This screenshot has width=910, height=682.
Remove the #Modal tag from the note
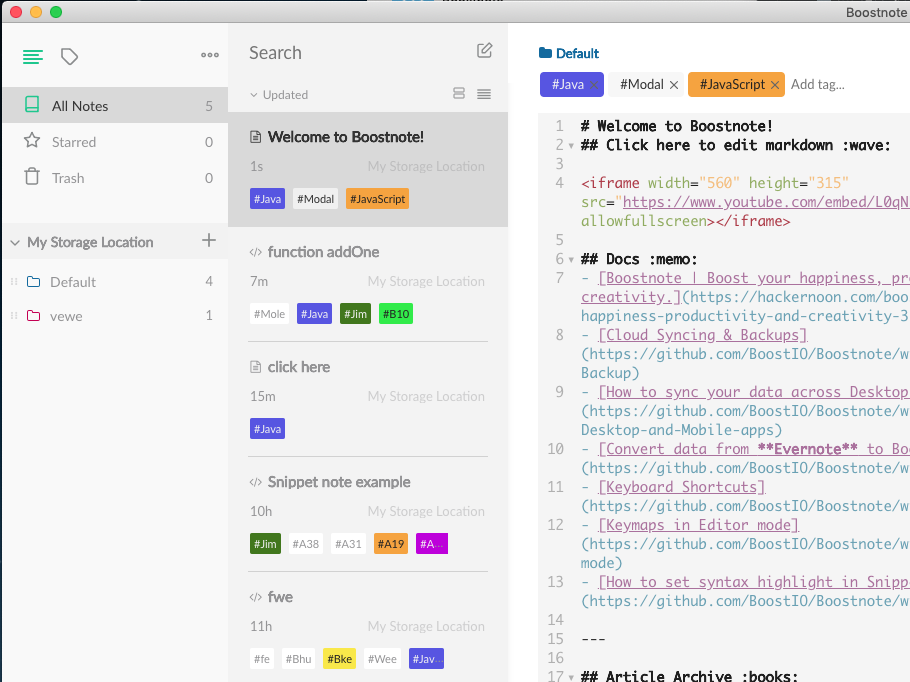674,85
